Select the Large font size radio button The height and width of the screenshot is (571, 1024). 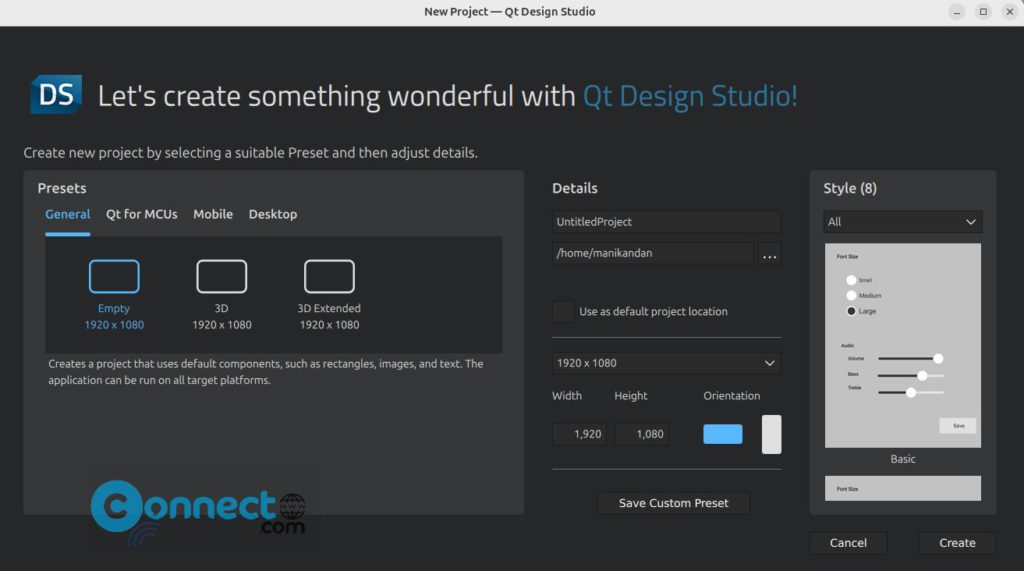click(x=851, y=311)
